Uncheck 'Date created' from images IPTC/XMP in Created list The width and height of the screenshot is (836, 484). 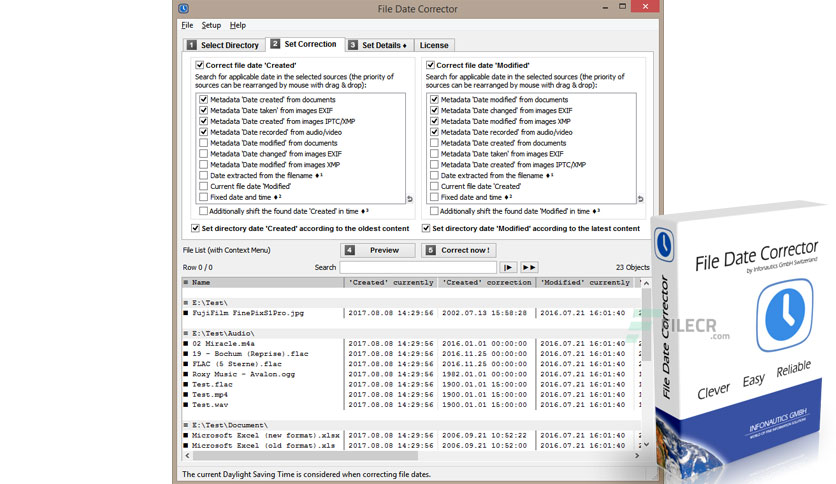click(x=203, y=121)
